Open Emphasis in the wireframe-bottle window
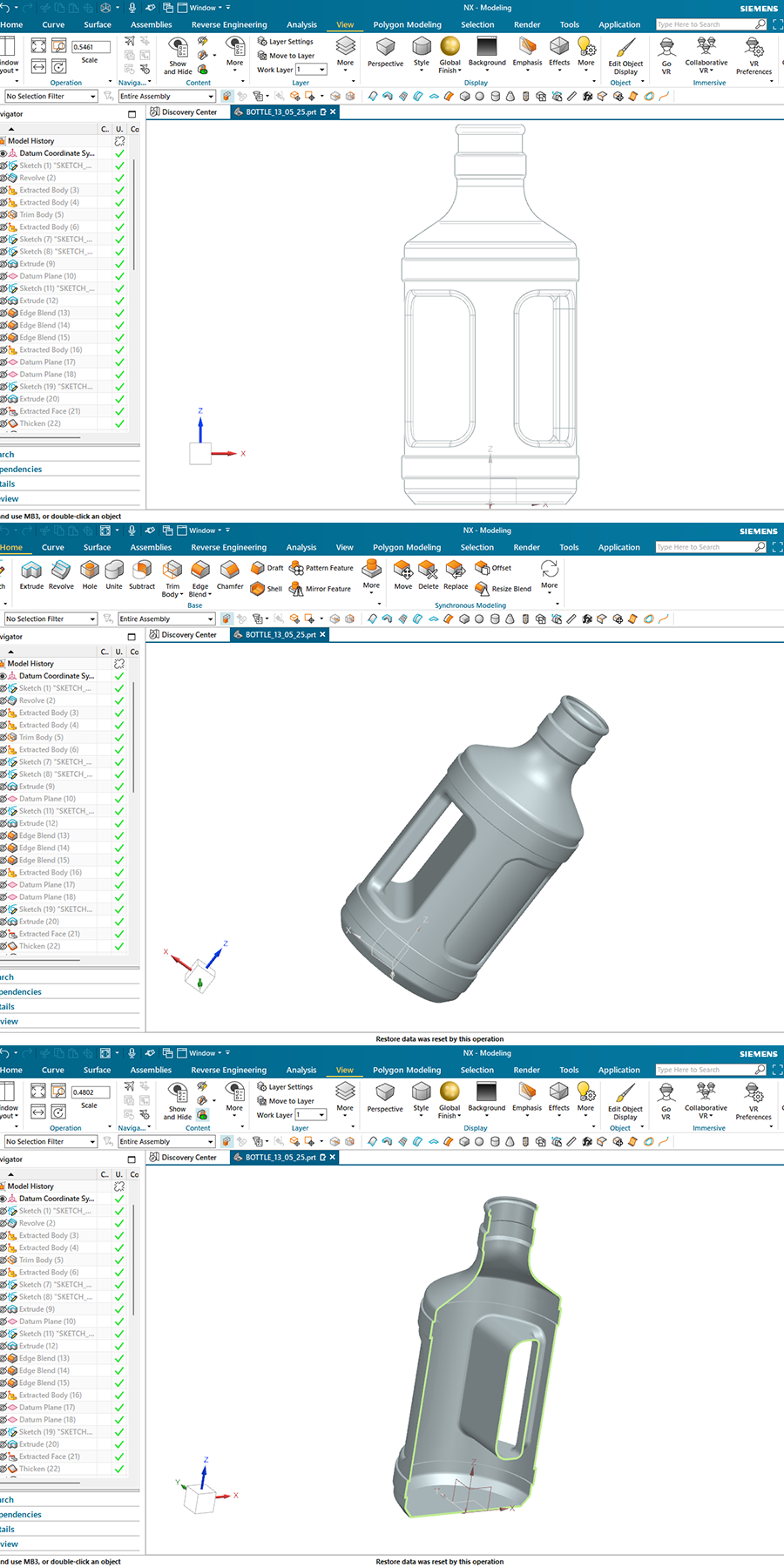Screen dimensions: 784x1568 (x=527, y=52)
